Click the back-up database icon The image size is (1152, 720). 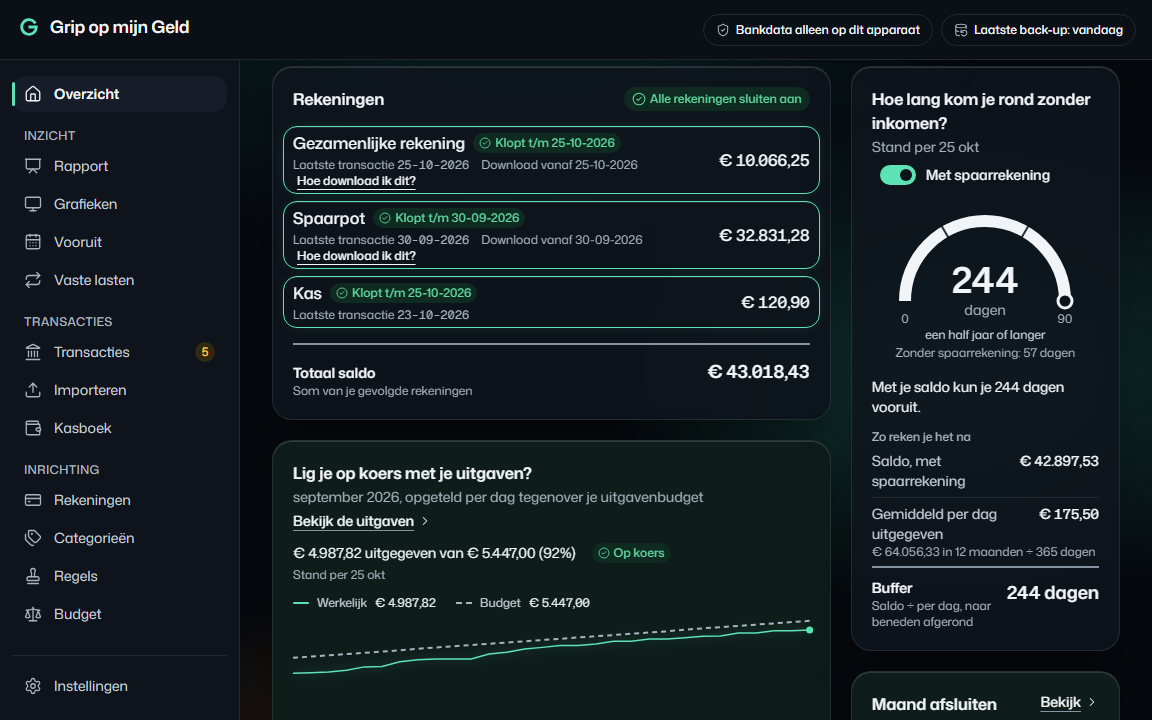point(961,30)
